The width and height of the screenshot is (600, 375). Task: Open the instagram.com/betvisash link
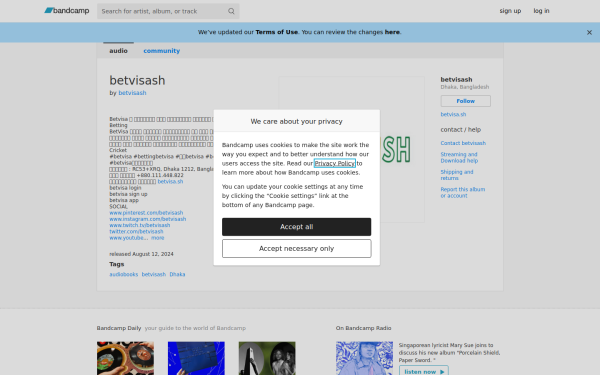click(148, 219)
